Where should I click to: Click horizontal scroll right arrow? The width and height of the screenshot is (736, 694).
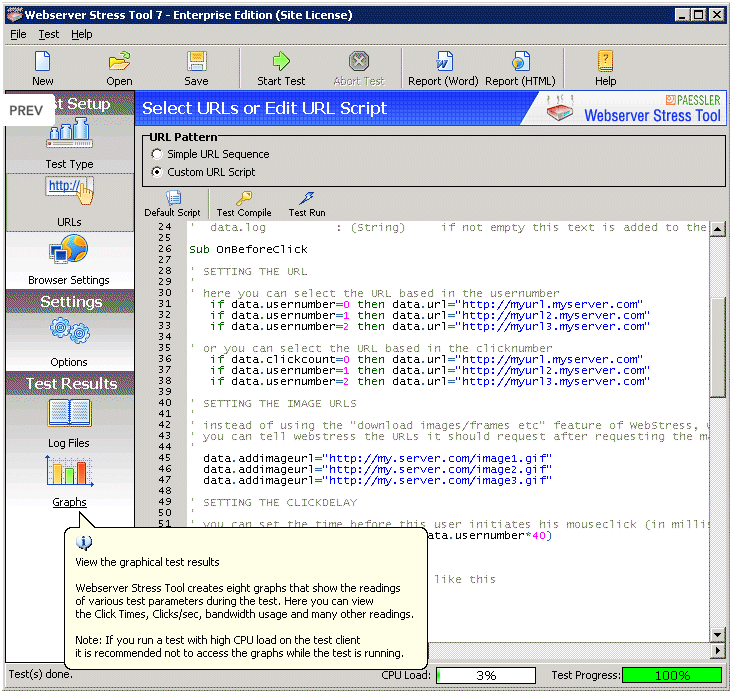point(717,650)
